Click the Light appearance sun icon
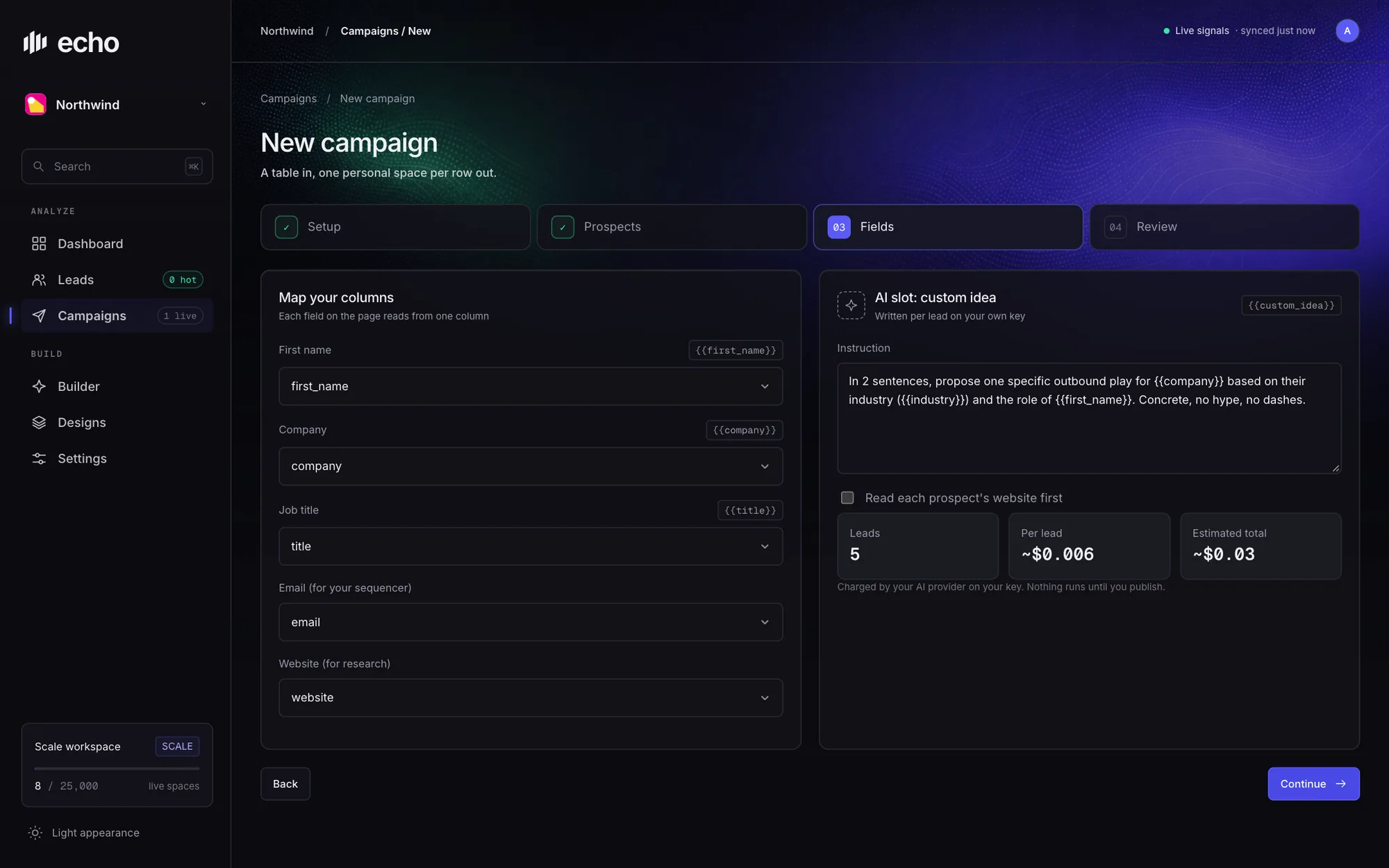The width and height of the screenshot is (1389, 868). click(x=35, y=833)
